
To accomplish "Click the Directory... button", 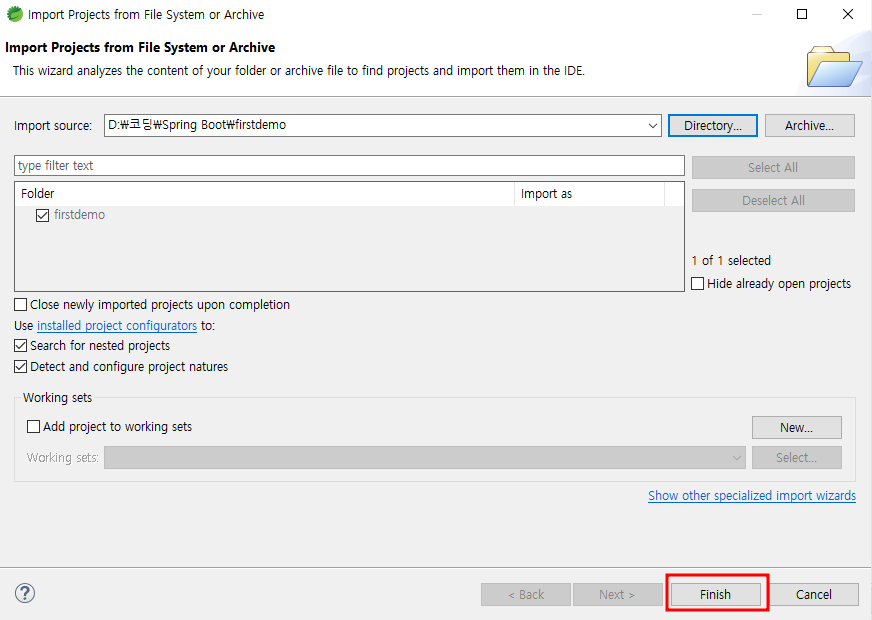I will (712, 126).
